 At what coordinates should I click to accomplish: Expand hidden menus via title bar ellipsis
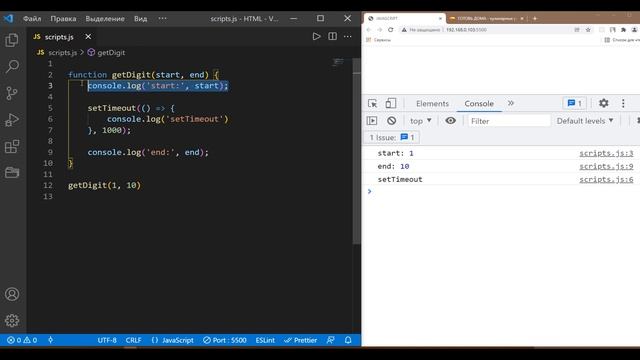tap(162, 18)
